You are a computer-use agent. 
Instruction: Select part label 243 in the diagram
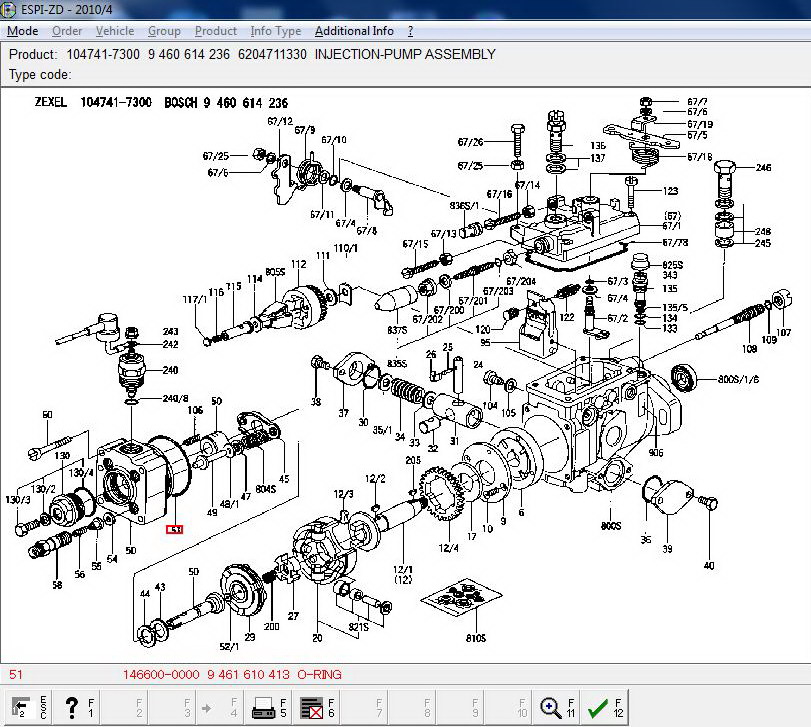coord(170,331)
